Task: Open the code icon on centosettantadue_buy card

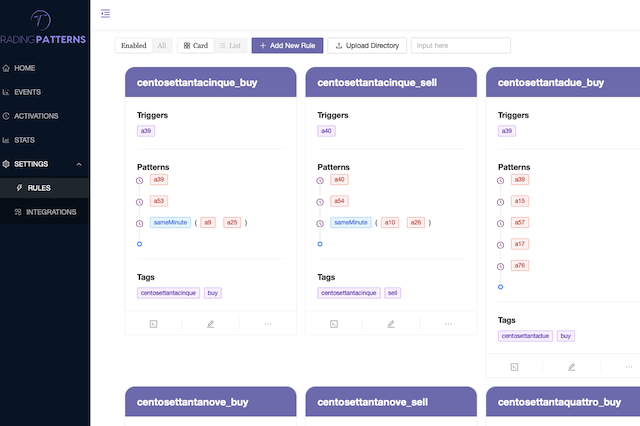Action: [514, 367]
